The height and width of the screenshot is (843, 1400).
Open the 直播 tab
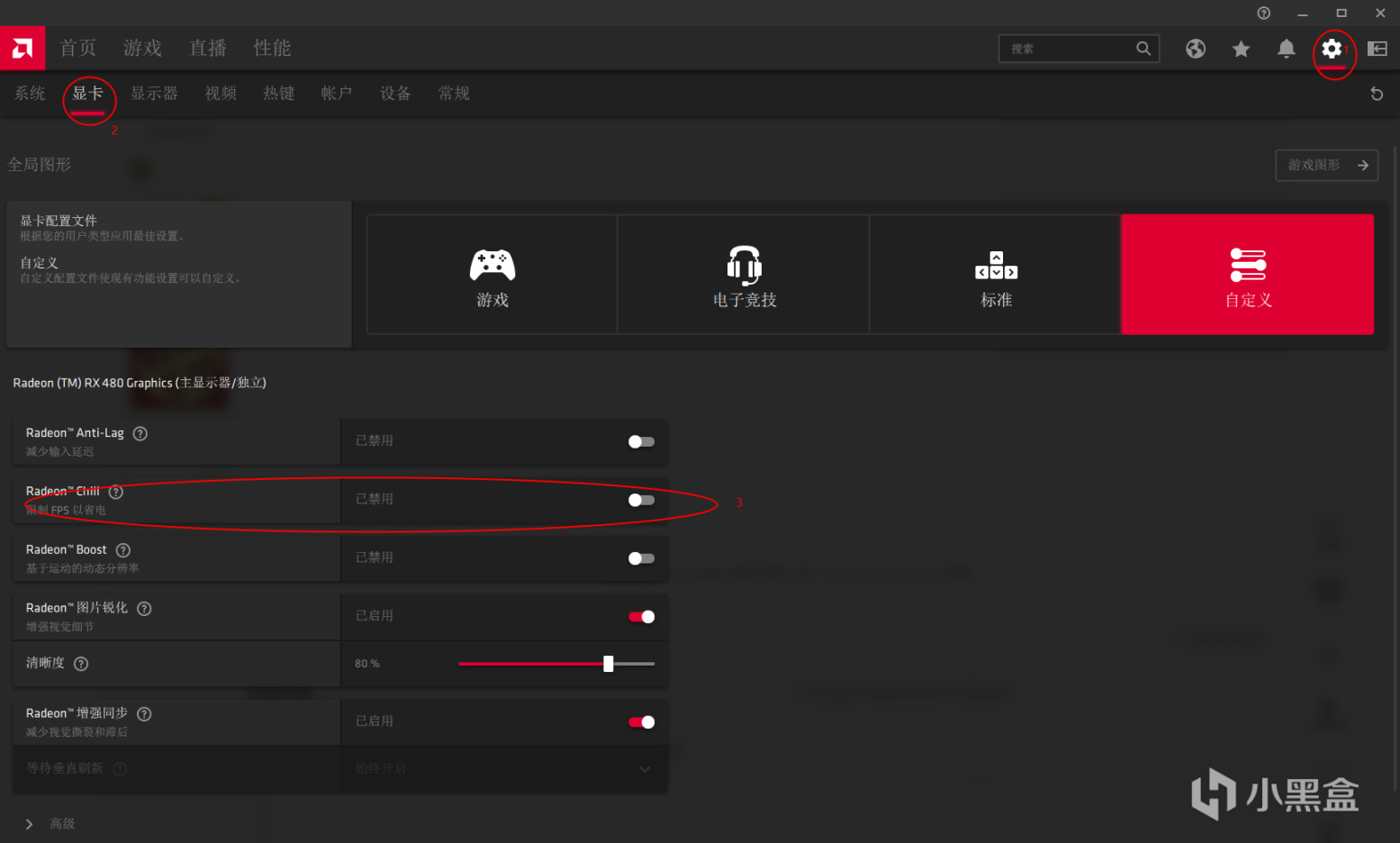click(208, 48)
